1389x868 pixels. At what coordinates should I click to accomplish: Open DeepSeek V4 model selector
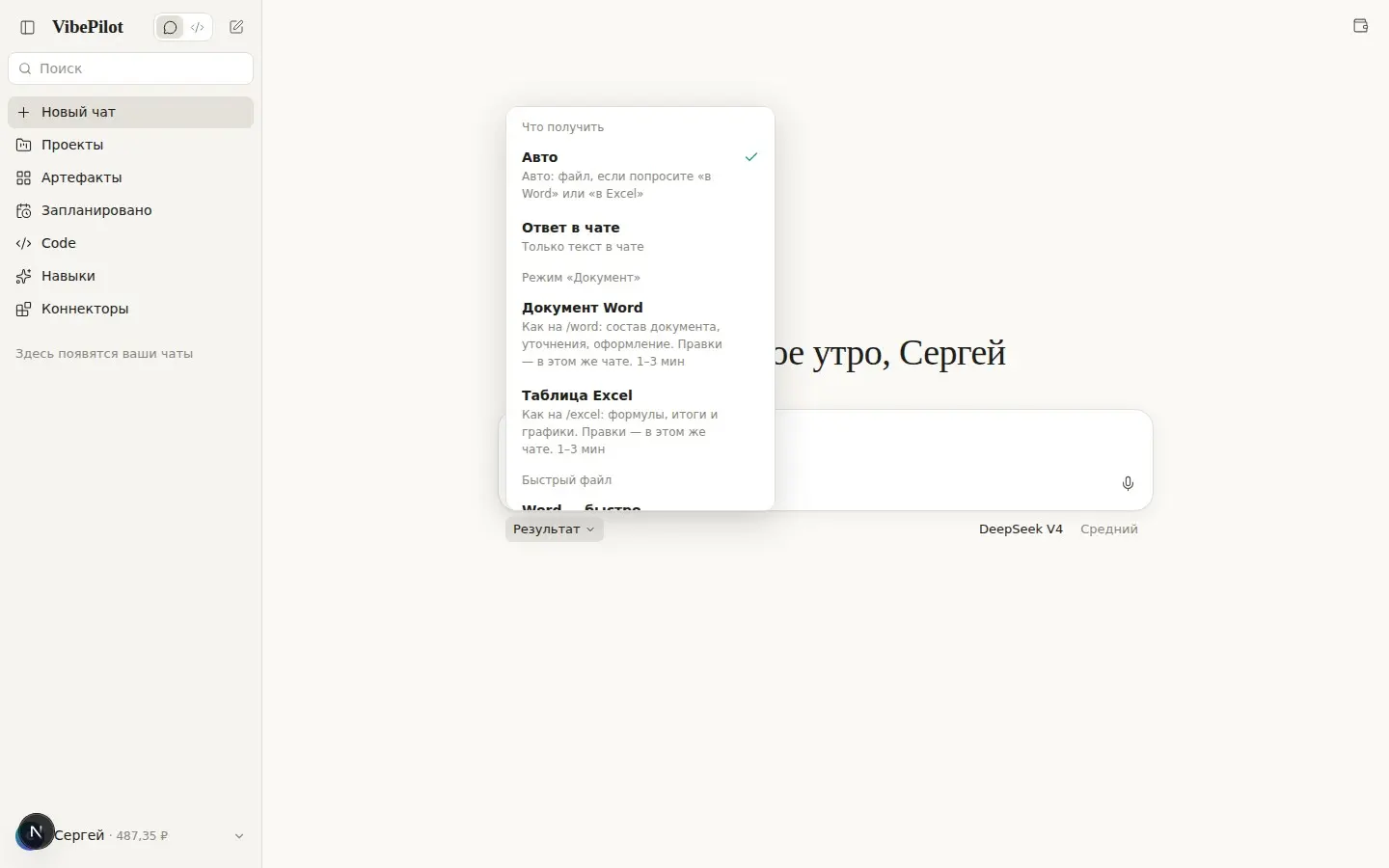pos(1021,529)
